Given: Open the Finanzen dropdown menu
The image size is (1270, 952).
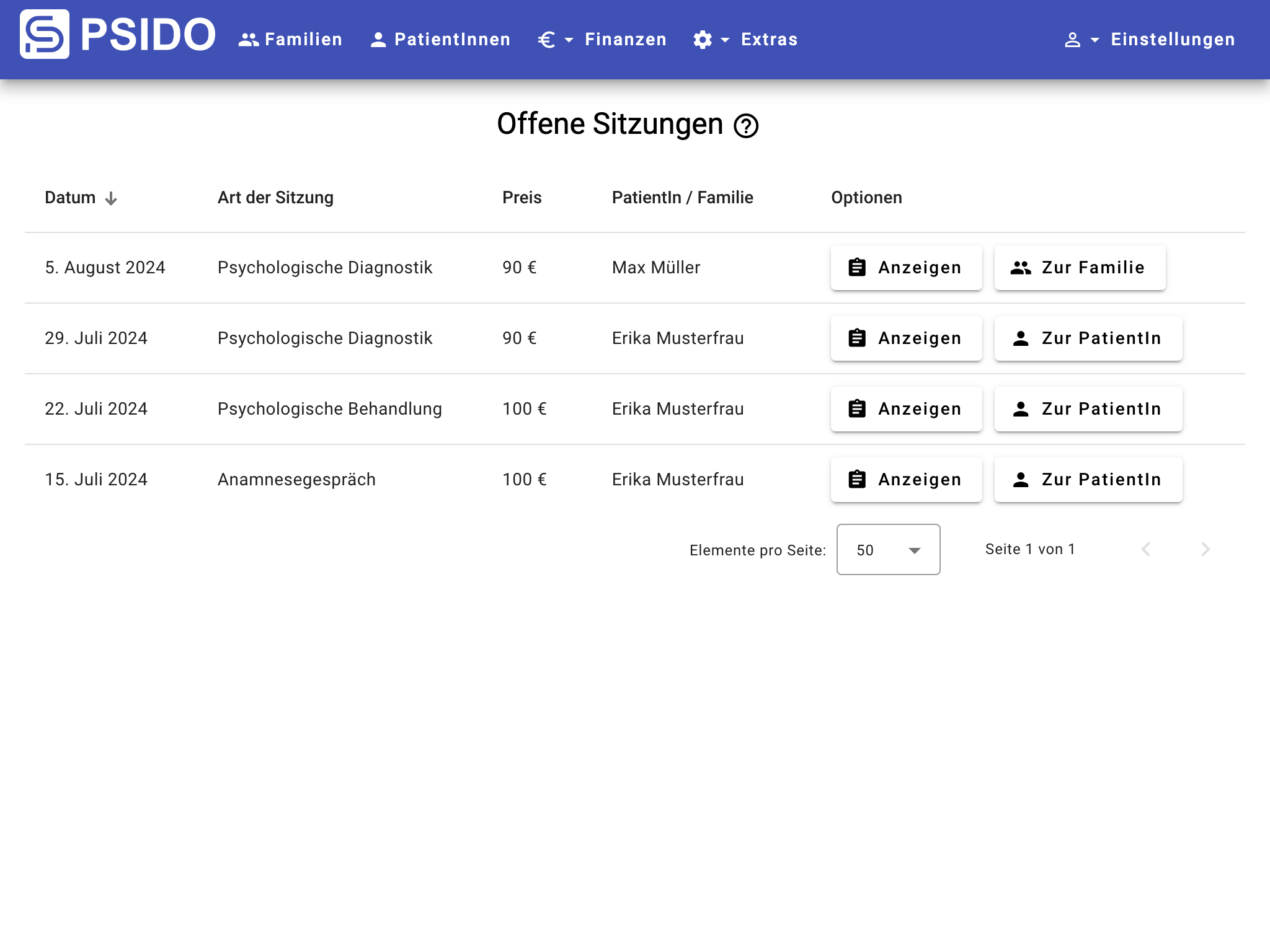Looking at the screenshot, I should (602, 40).
